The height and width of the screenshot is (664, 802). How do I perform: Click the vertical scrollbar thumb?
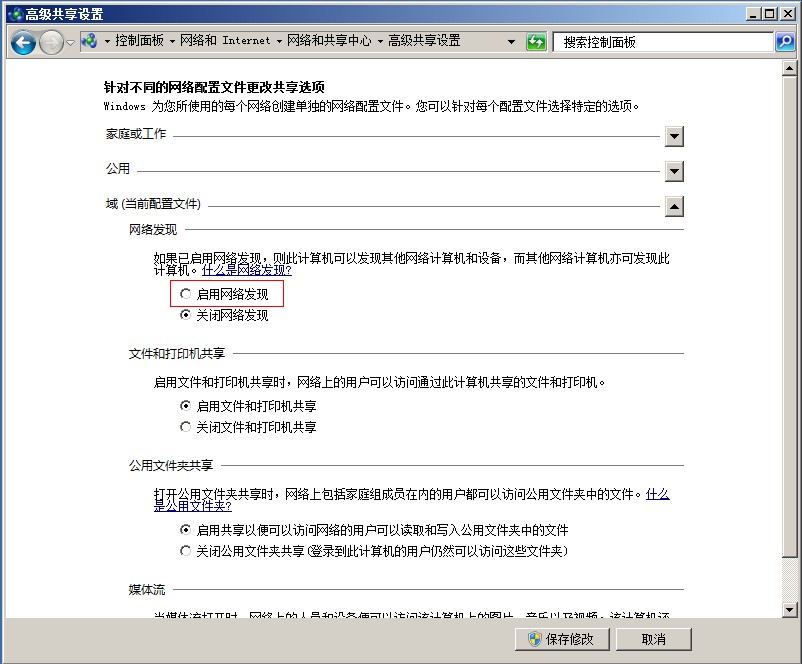click(789, 316)
